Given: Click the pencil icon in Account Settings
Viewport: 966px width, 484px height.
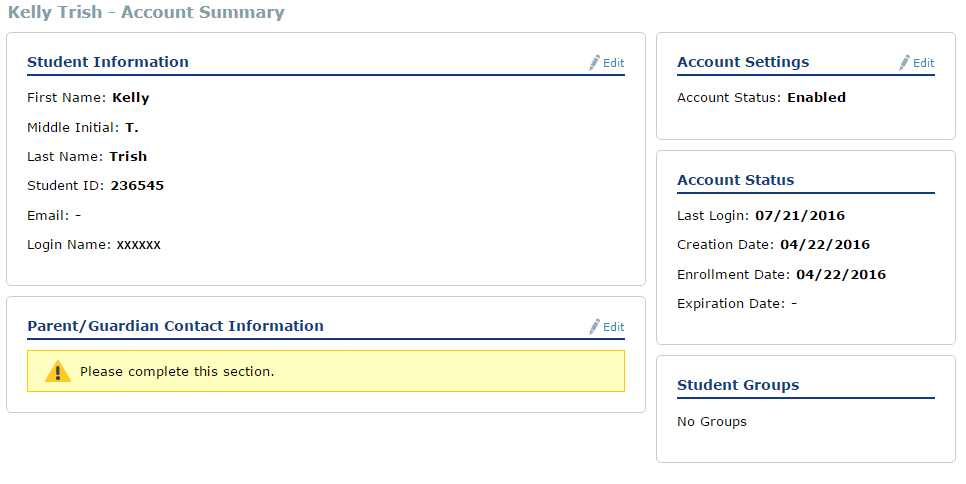Looking at the screenshot, I should [x=905, y=62].
